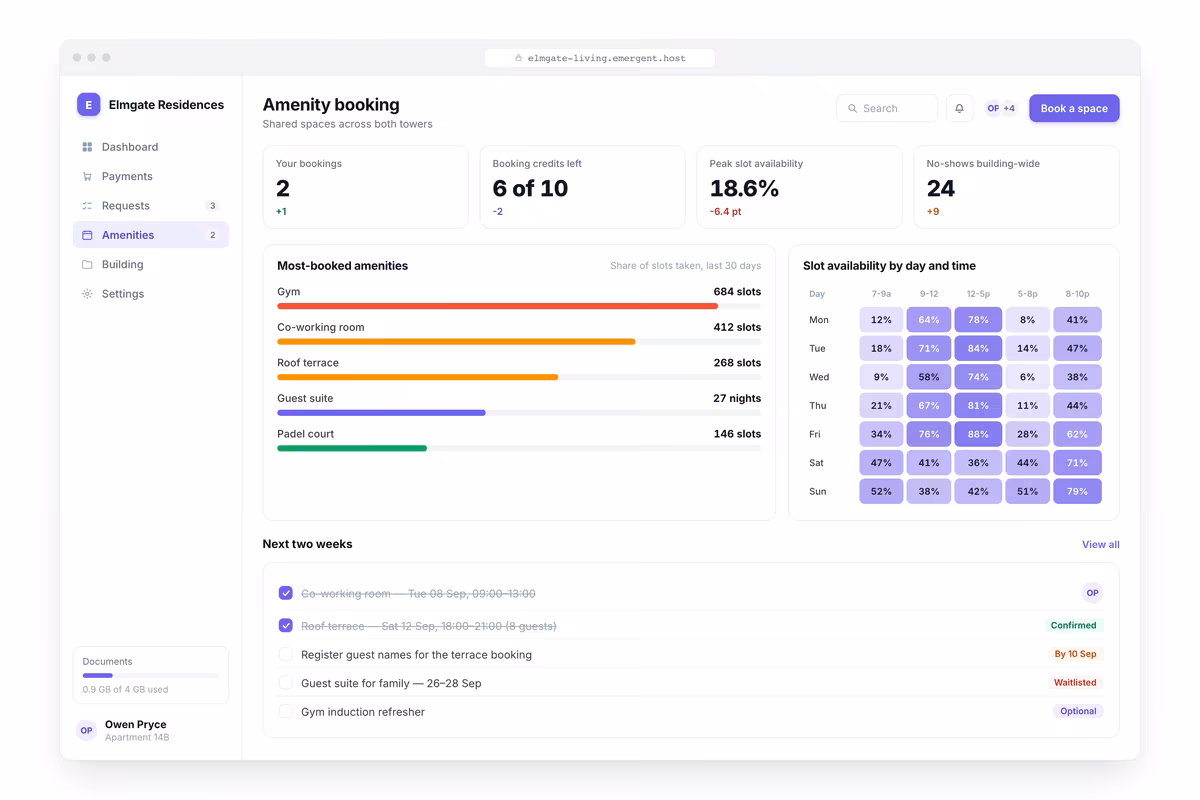The width and height of the screenshot is (1200, 800).
Task: Click the Elmgate Residences logo icon
Action: pos(88,104)
